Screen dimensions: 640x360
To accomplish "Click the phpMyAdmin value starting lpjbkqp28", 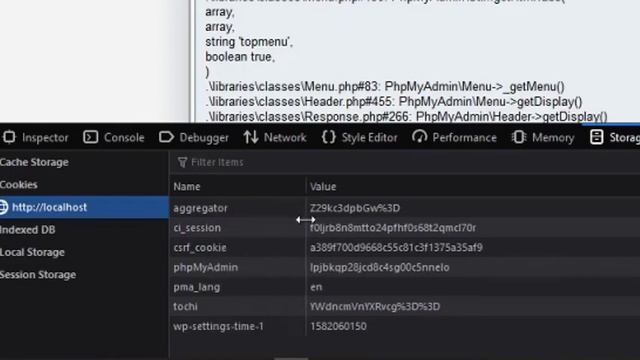I will (x=380, y=267).
